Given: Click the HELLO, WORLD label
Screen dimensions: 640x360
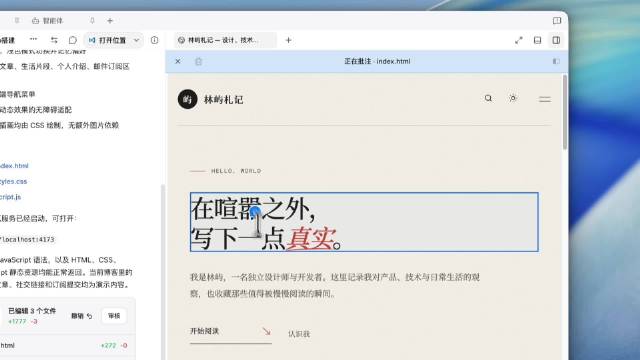Looking at the screenshot, I should [236, 171].
